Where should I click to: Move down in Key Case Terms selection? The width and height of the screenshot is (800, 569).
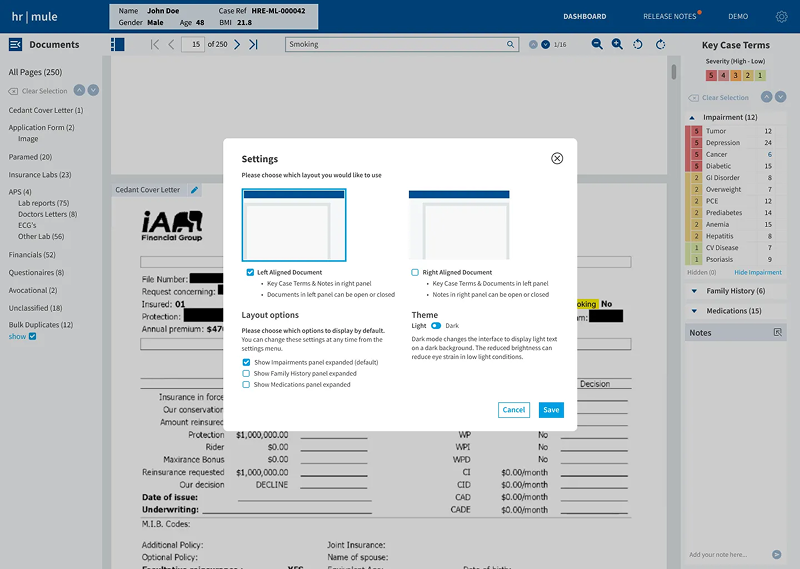[x=781, y=97]
